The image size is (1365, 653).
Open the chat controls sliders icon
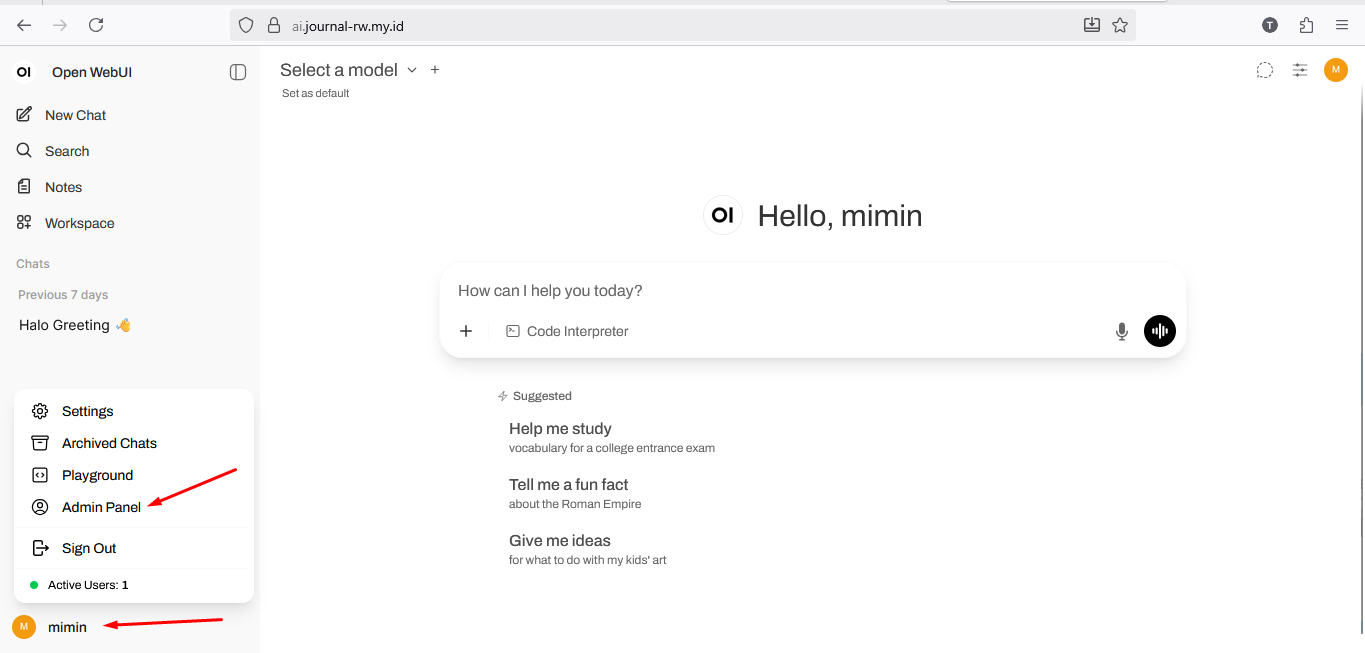[x=1300, y=70]
